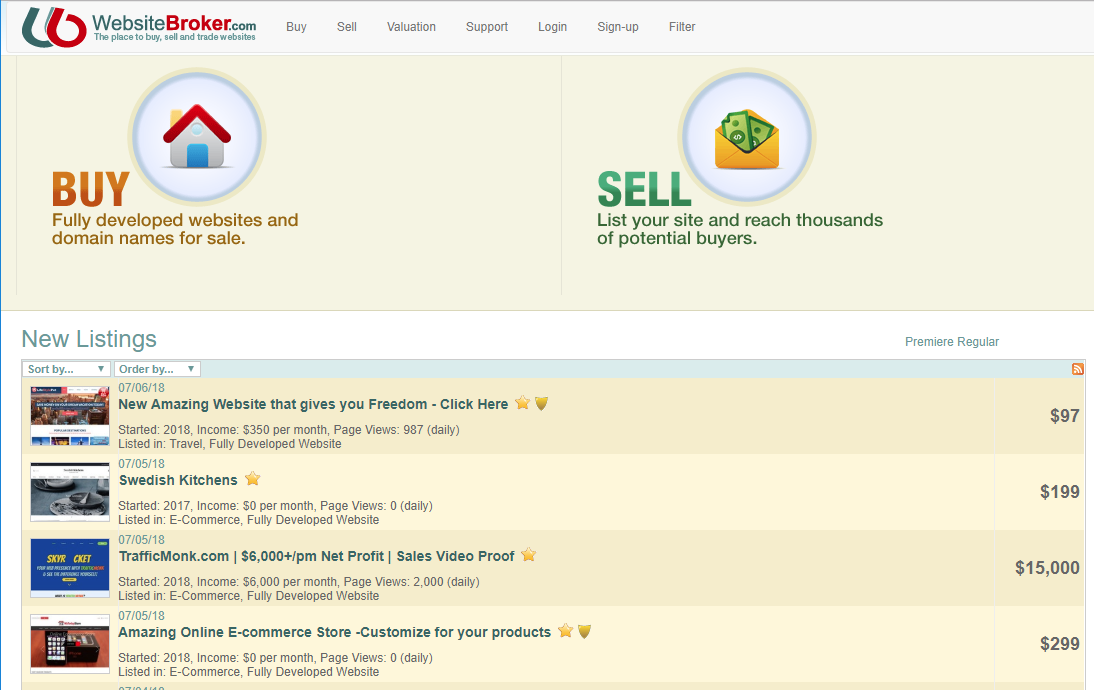
Task: Click the $299 price
Action: pos(1060,644)
